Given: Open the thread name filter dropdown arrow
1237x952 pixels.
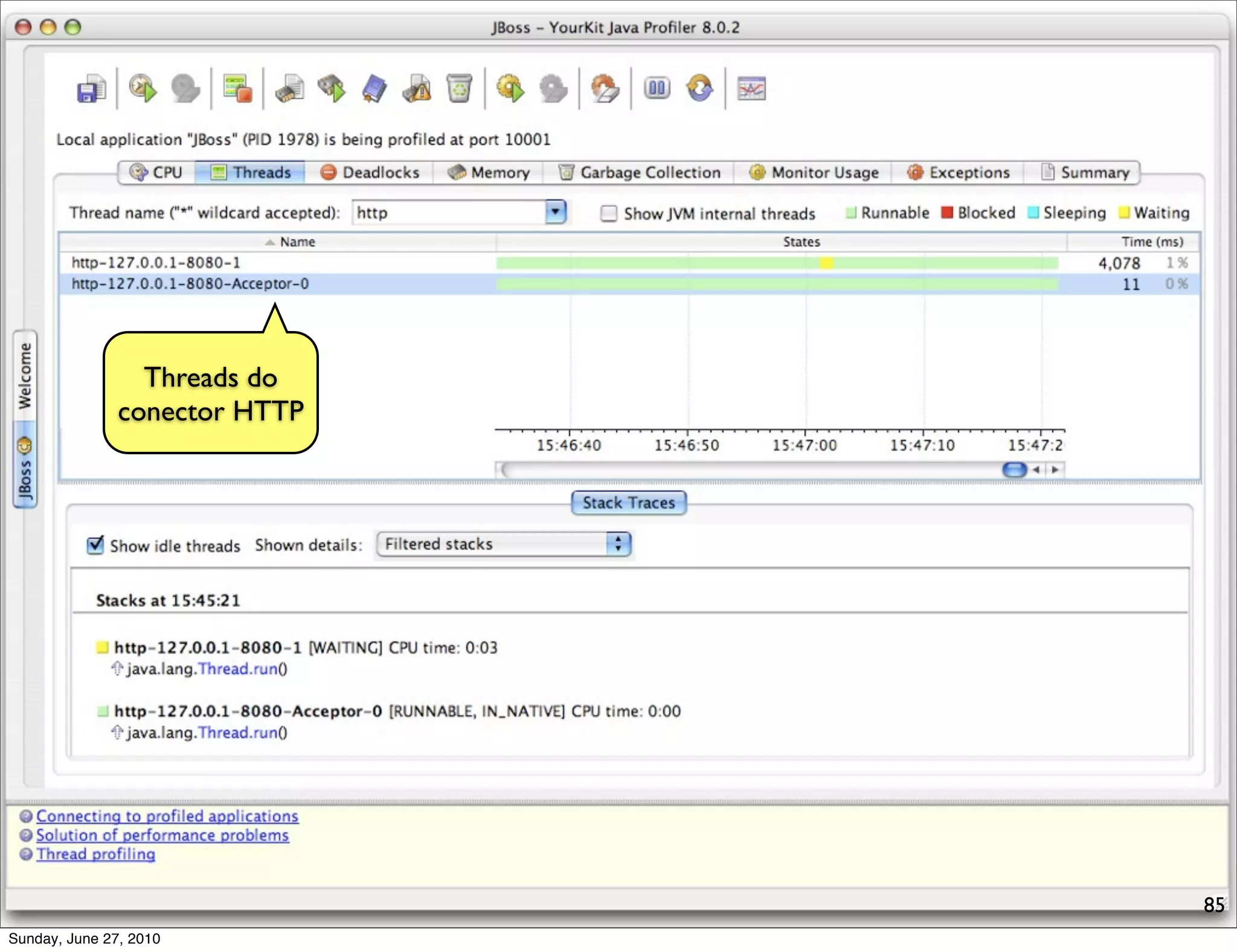Looking at the screenshot, I should 555,212.
